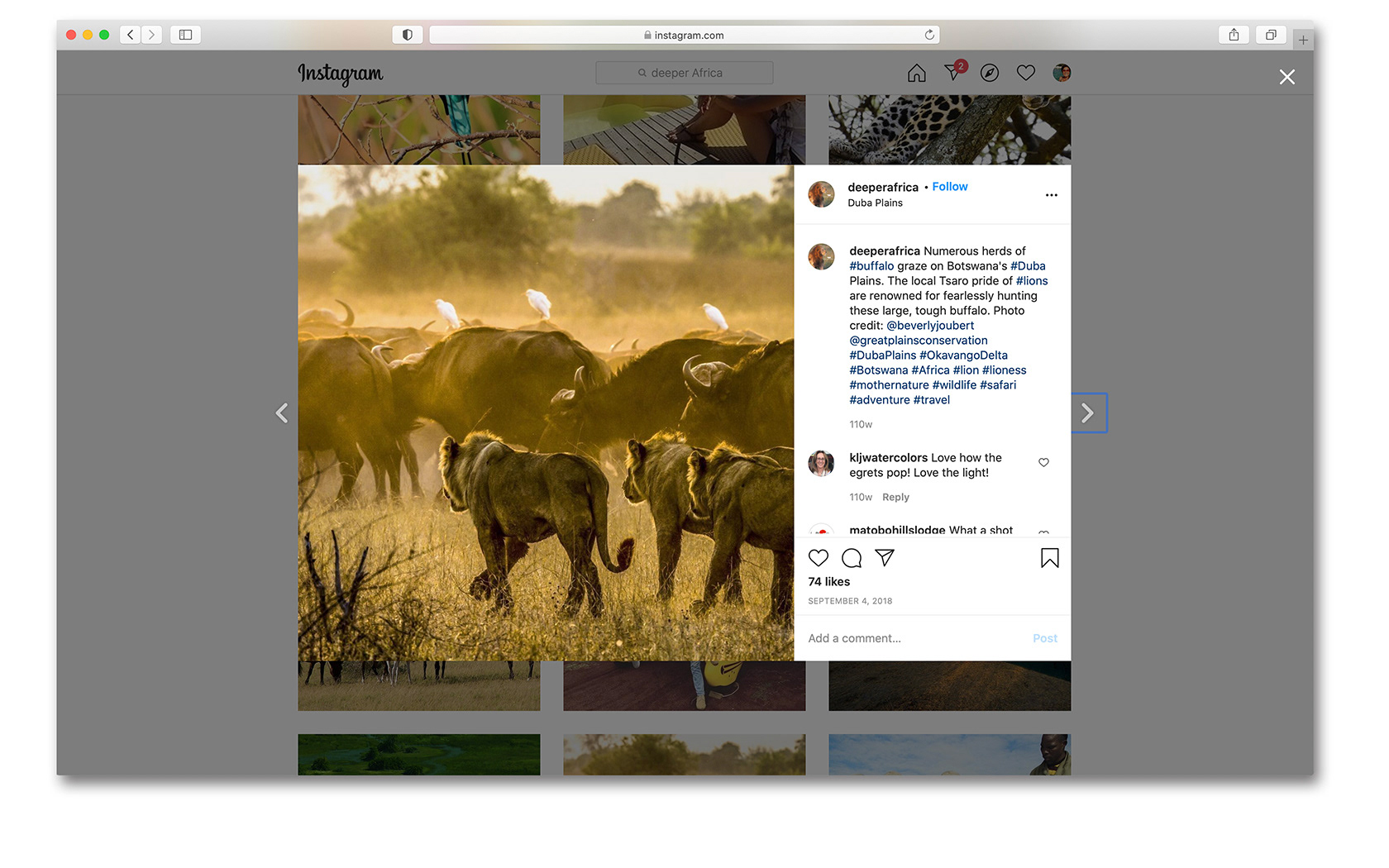Open post options three-dot menu

tap(1051, 195)
